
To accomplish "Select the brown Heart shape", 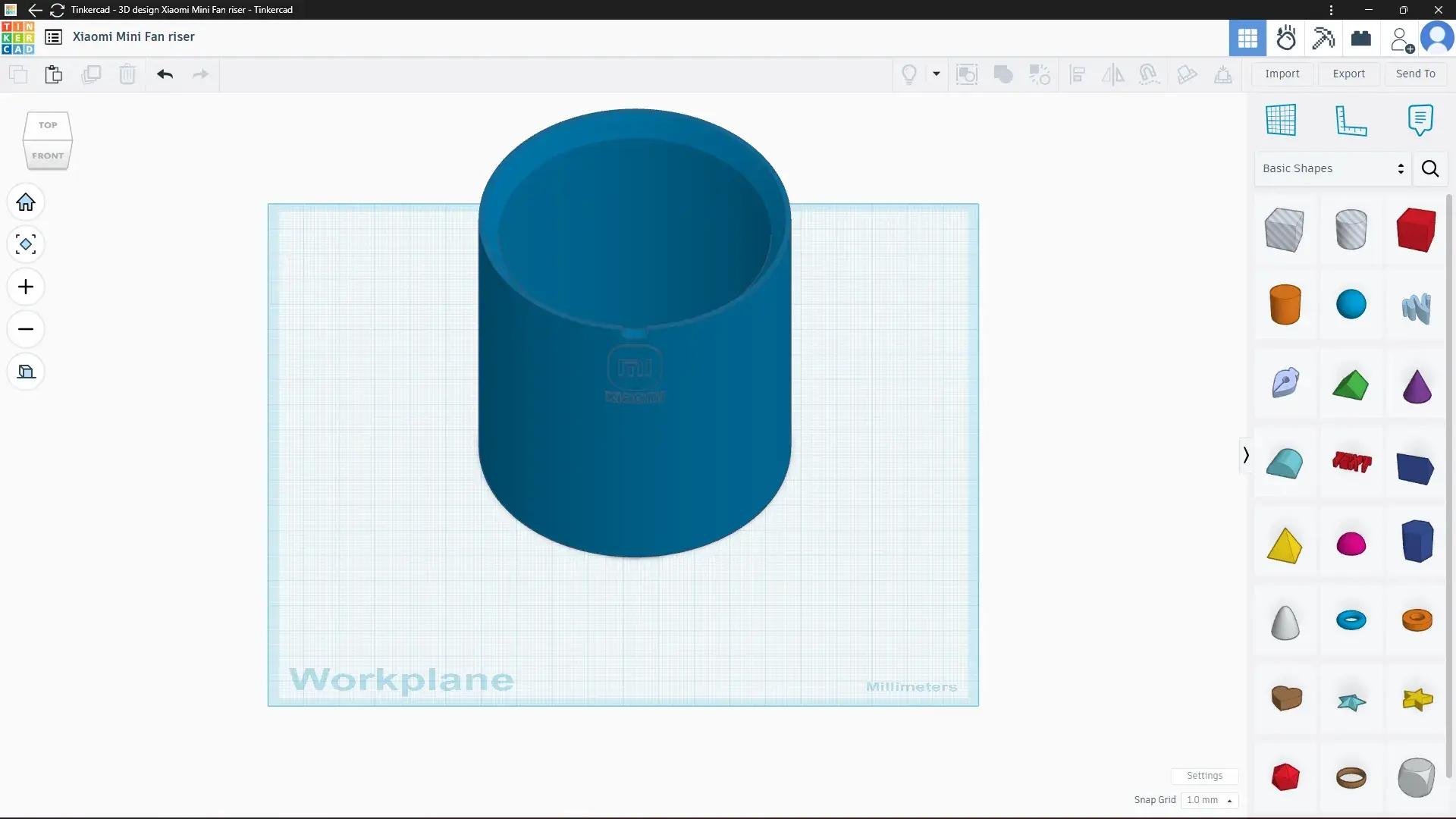I will pyautogui.click(x=1286, y=698).
